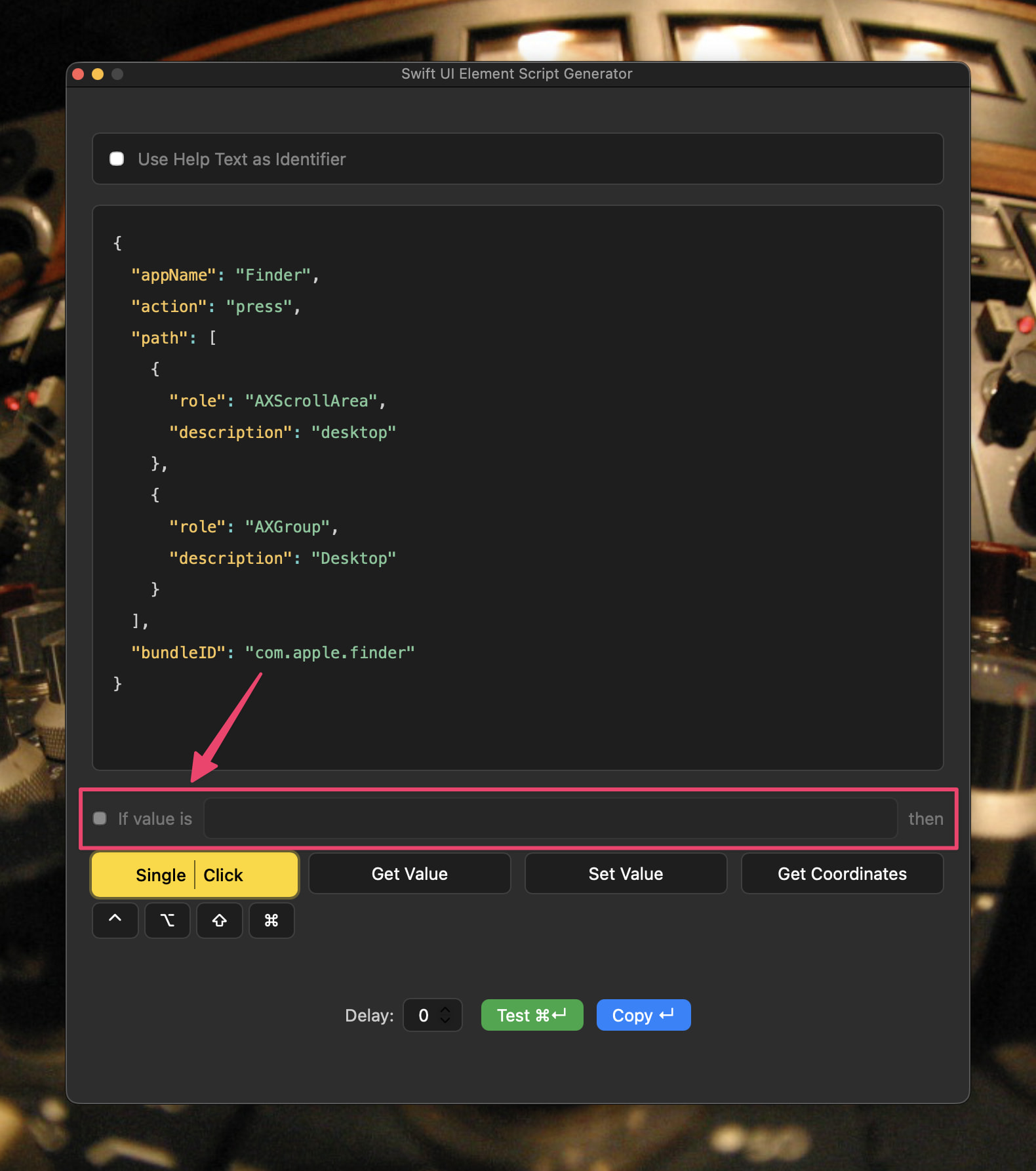The height and width of the screenshot is (1171, 1036).
Task: Toggle the Option modifier key button
Action: point(167,920)
